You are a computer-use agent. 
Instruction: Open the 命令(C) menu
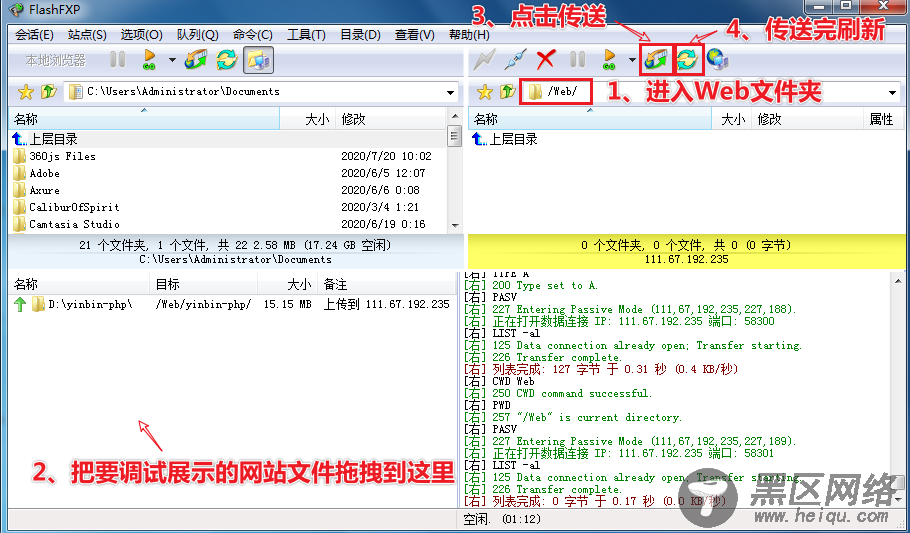[252, 35]
